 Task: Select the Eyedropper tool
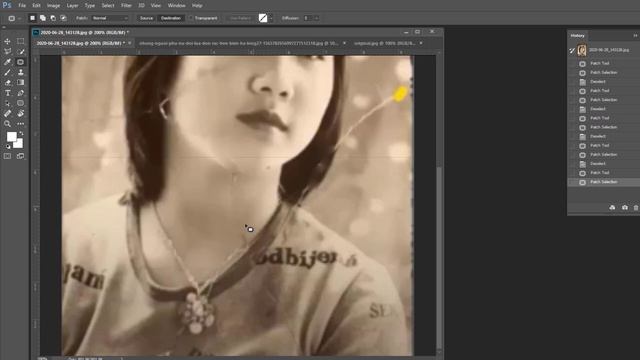pyautogui.click(x=7, y=62)
